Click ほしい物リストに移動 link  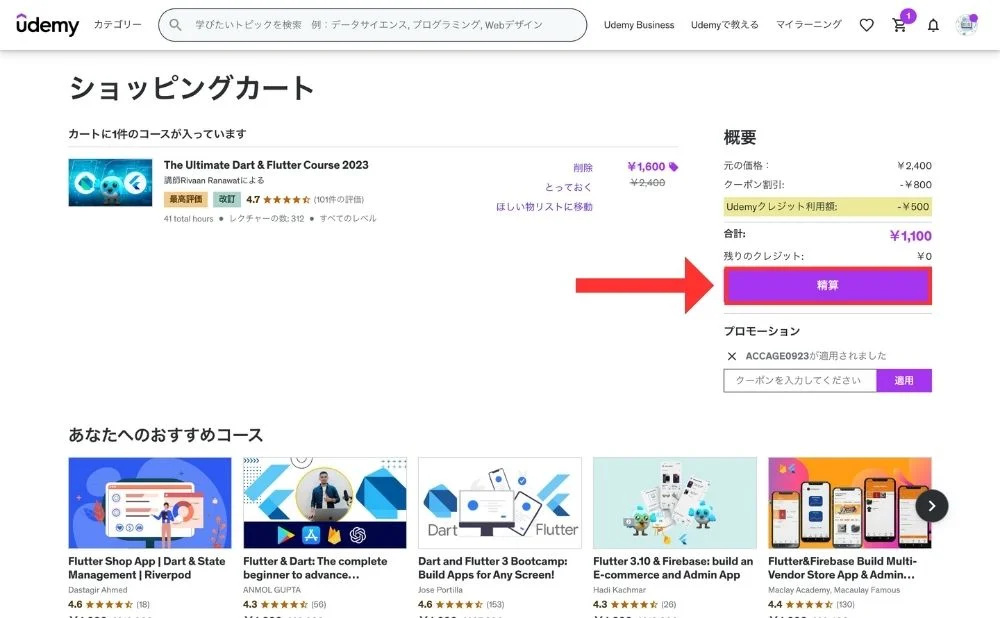[544, 207]
